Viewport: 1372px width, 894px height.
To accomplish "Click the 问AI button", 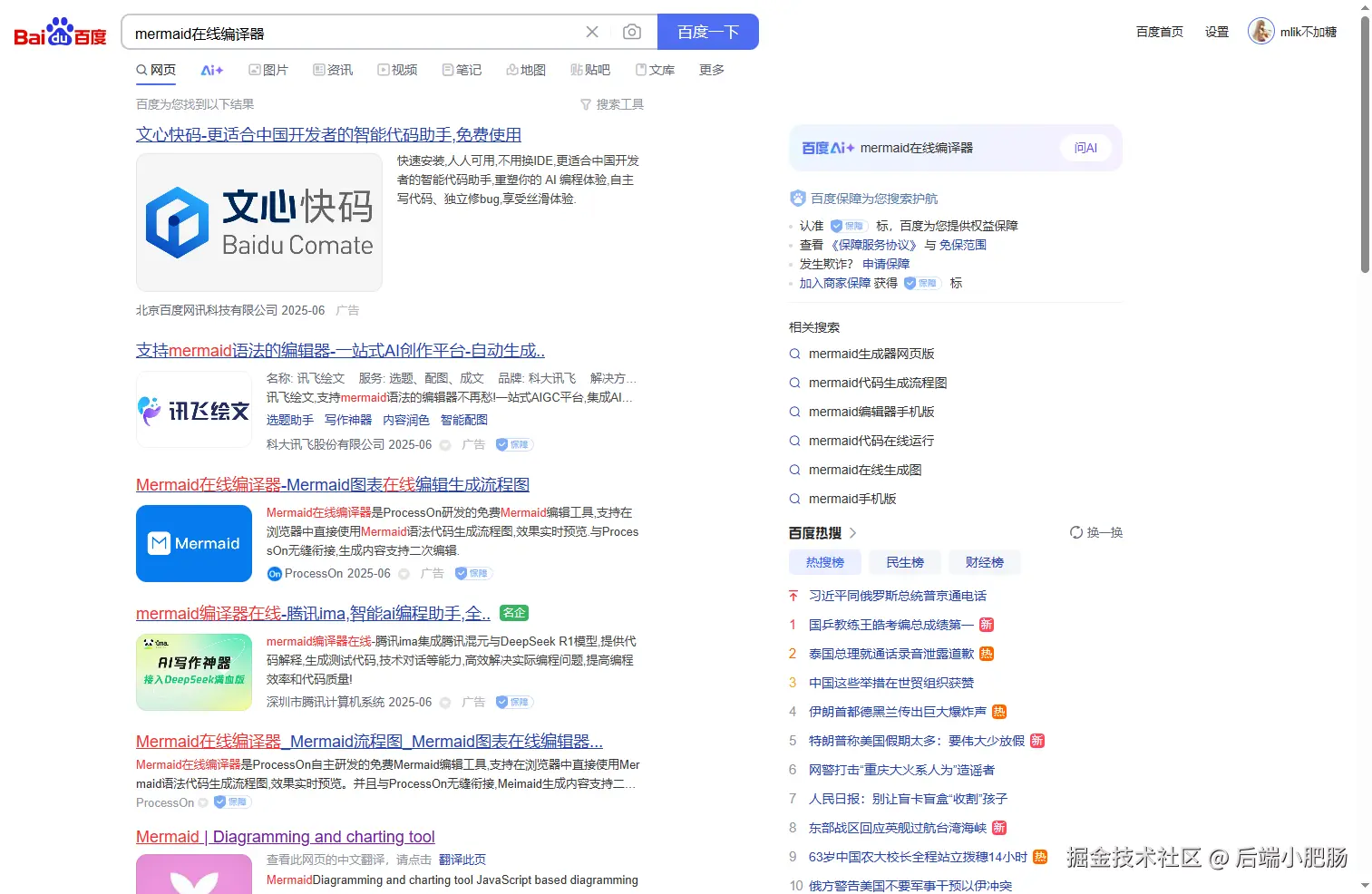I will tap(1085, 148).
